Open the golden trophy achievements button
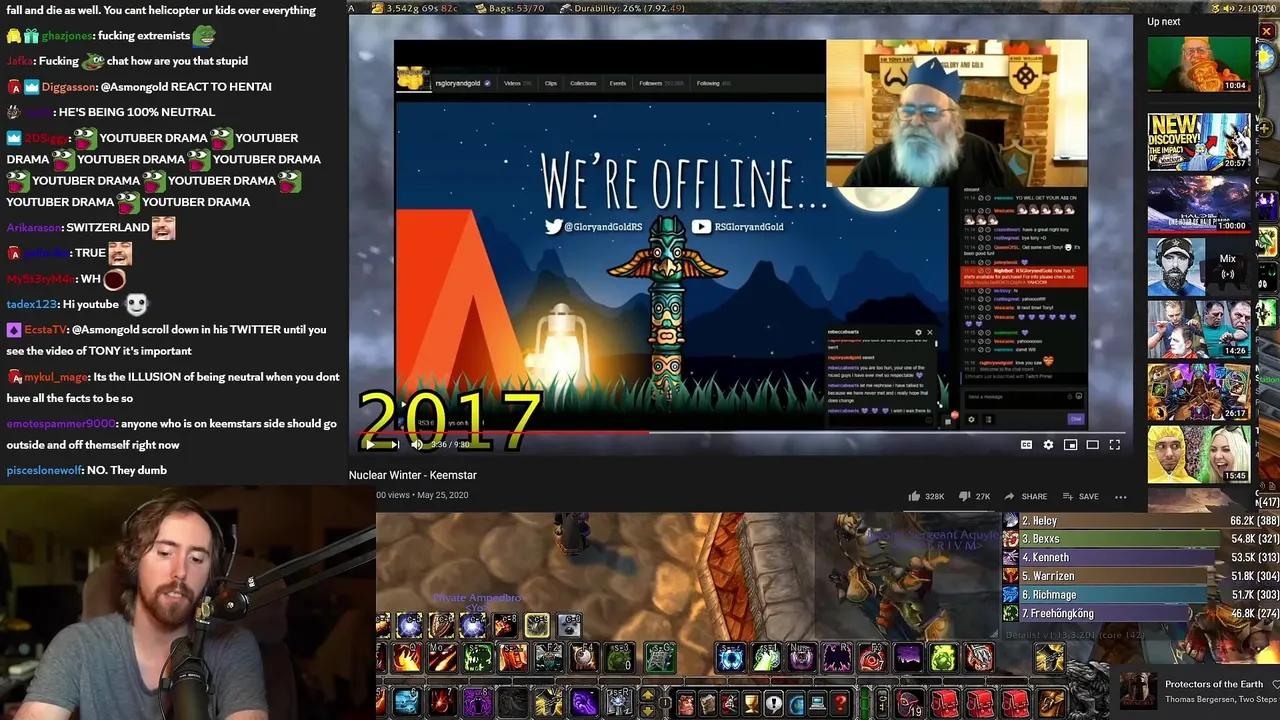Screen dimensions: 1280x720 pyautogui.click(x=751, y=703)
